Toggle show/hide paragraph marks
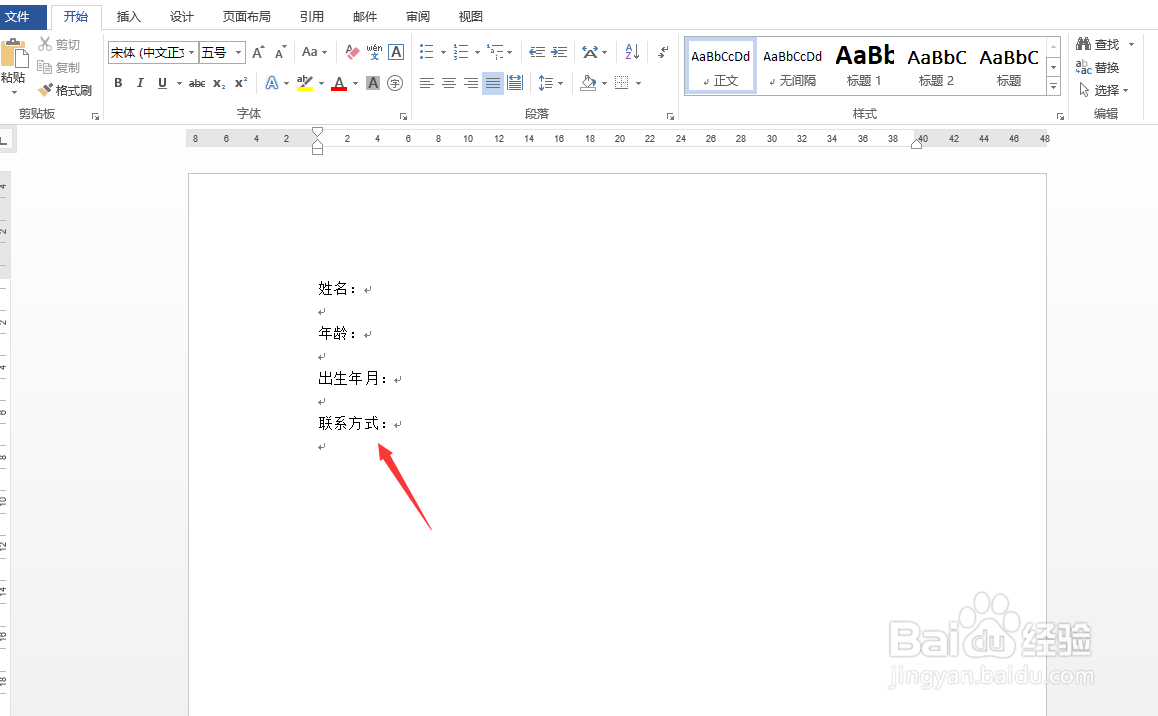 pyautogui.click(x=663, y=51)
